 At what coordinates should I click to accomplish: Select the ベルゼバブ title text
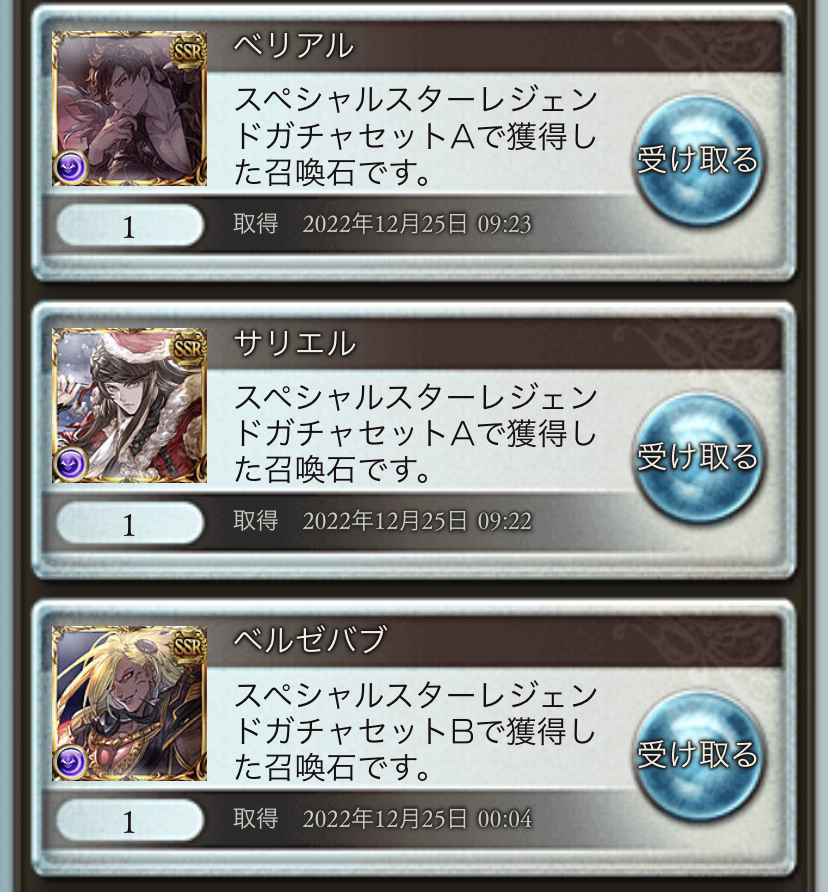(x=310, y=641)
